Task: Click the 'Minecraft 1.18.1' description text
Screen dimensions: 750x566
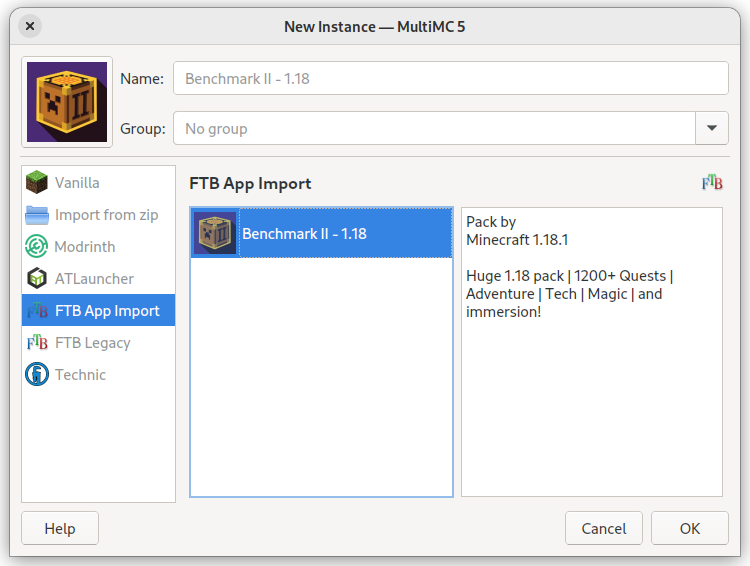Action: [x=517, y=240]
